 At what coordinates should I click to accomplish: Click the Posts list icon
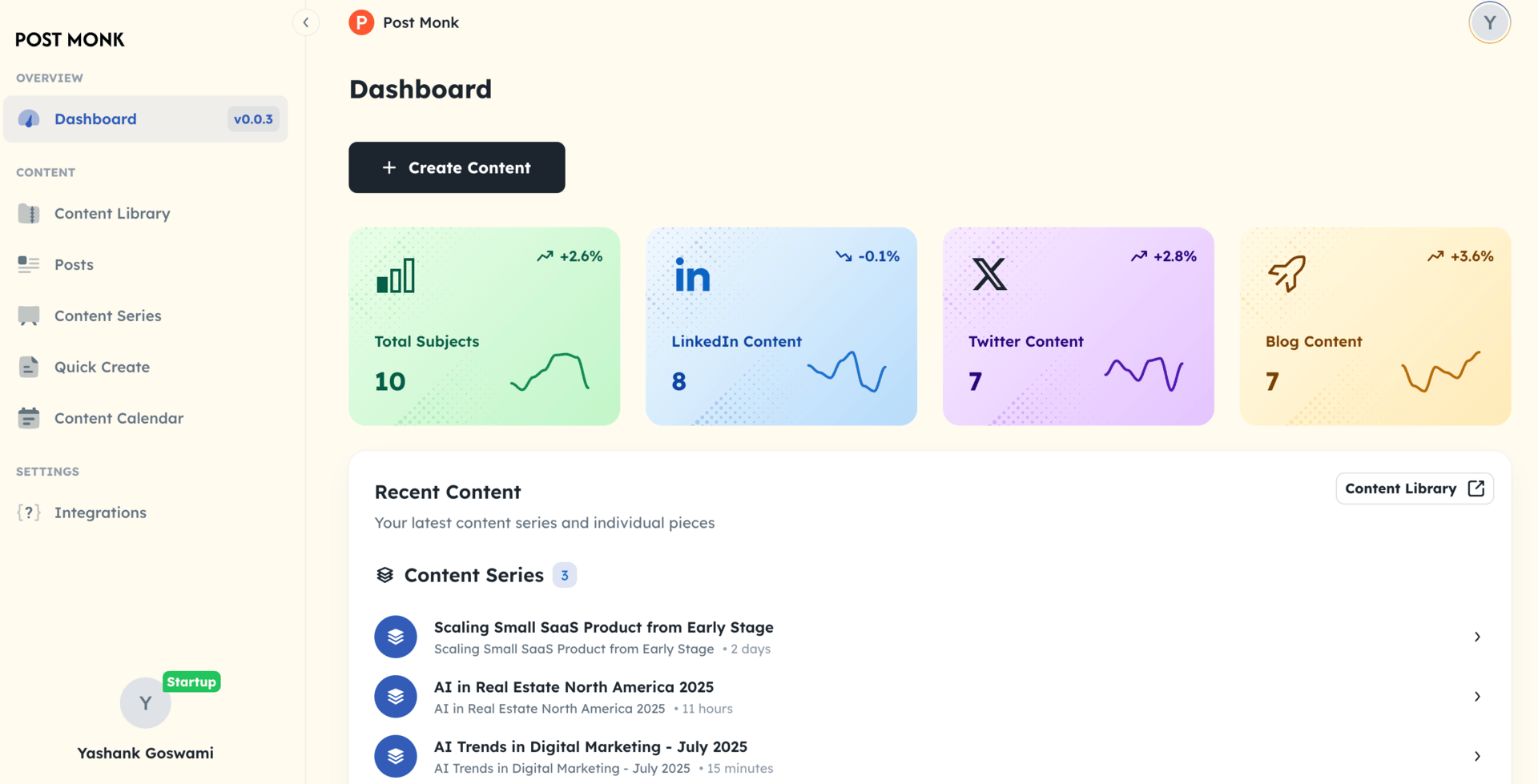click(29, 265)
